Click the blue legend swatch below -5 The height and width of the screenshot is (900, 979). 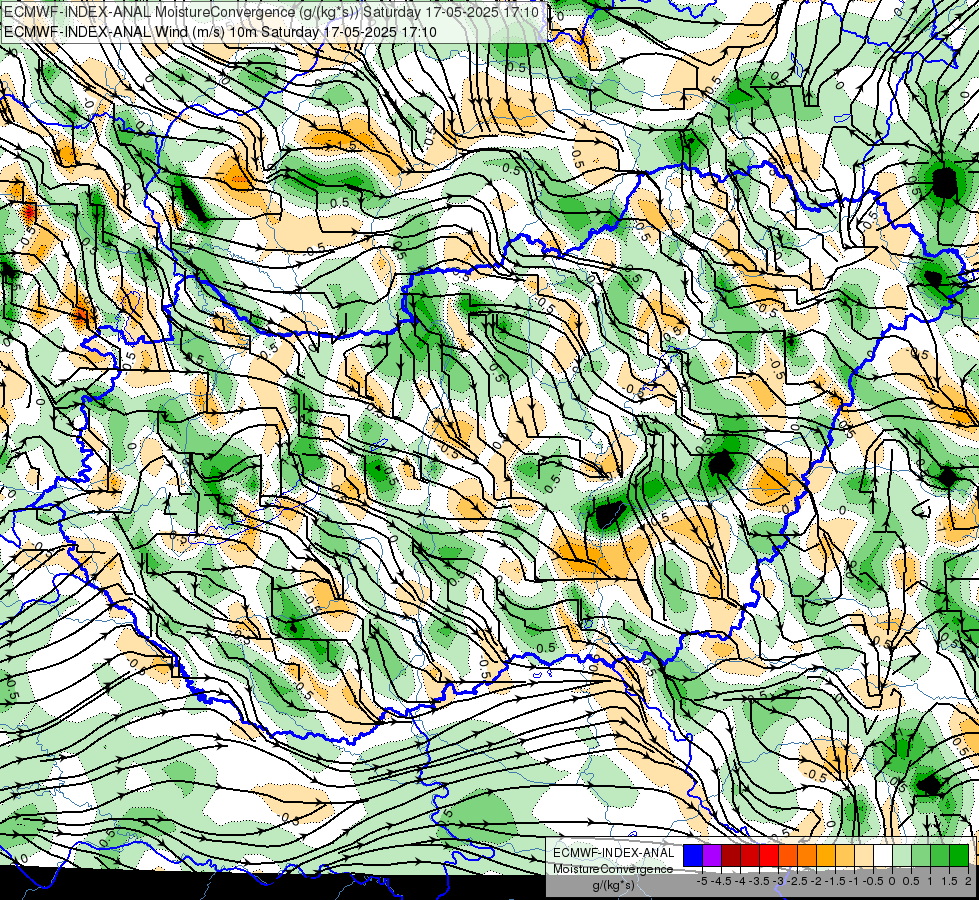click(693, 855)
